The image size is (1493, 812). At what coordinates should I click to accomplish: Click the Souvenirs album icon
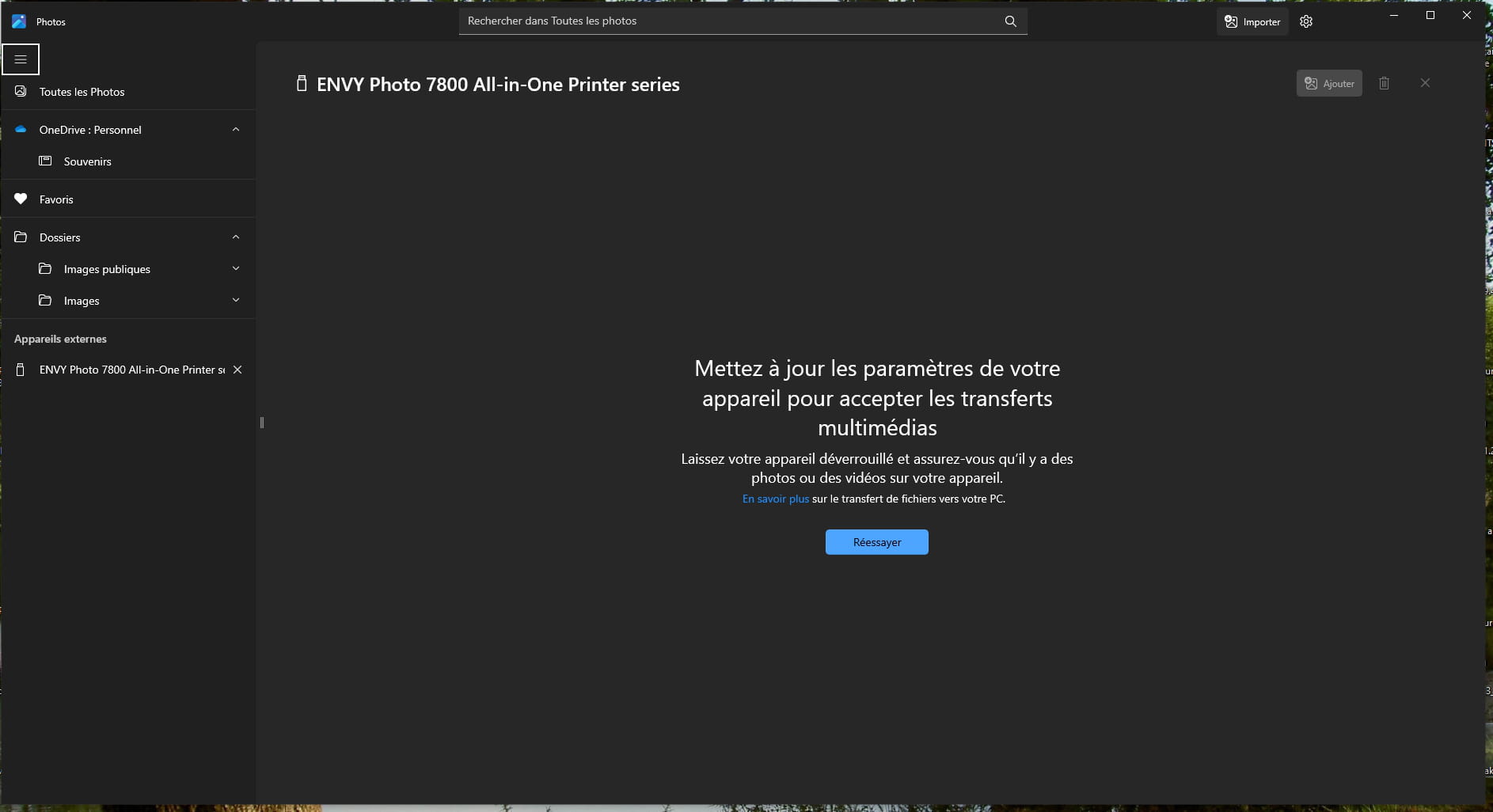(45, 161)
